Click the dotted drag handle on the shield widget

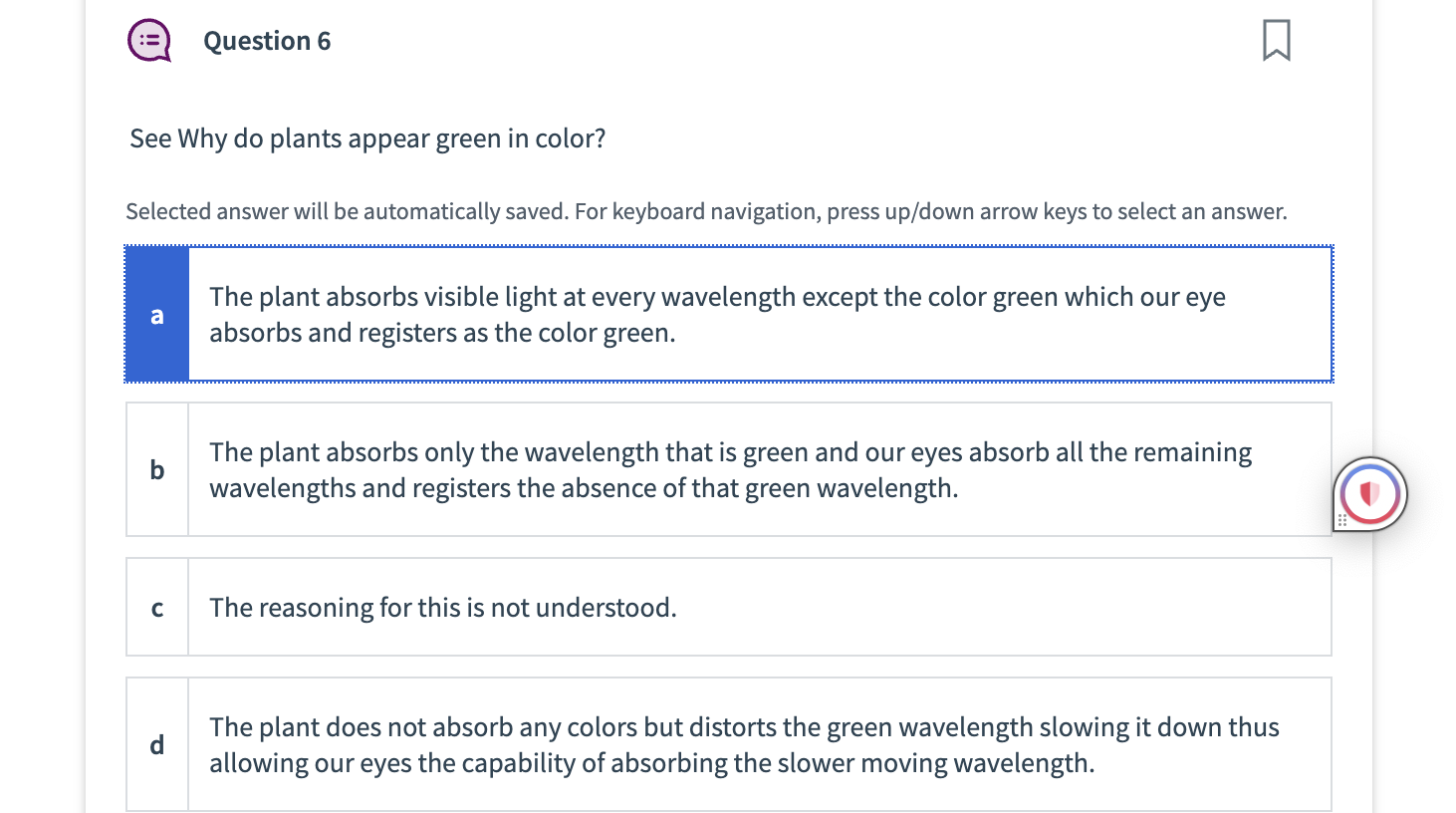click(x=1342, y=520)
